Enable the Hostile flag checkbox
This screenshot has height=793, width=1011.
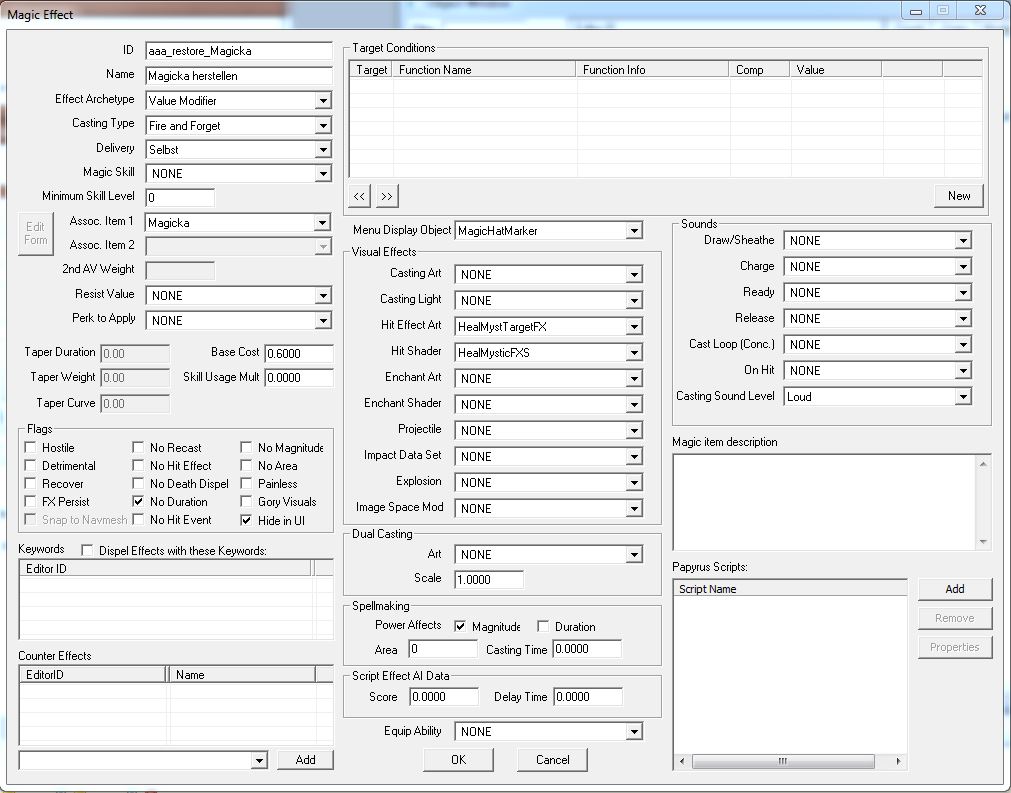pos(31,448)
